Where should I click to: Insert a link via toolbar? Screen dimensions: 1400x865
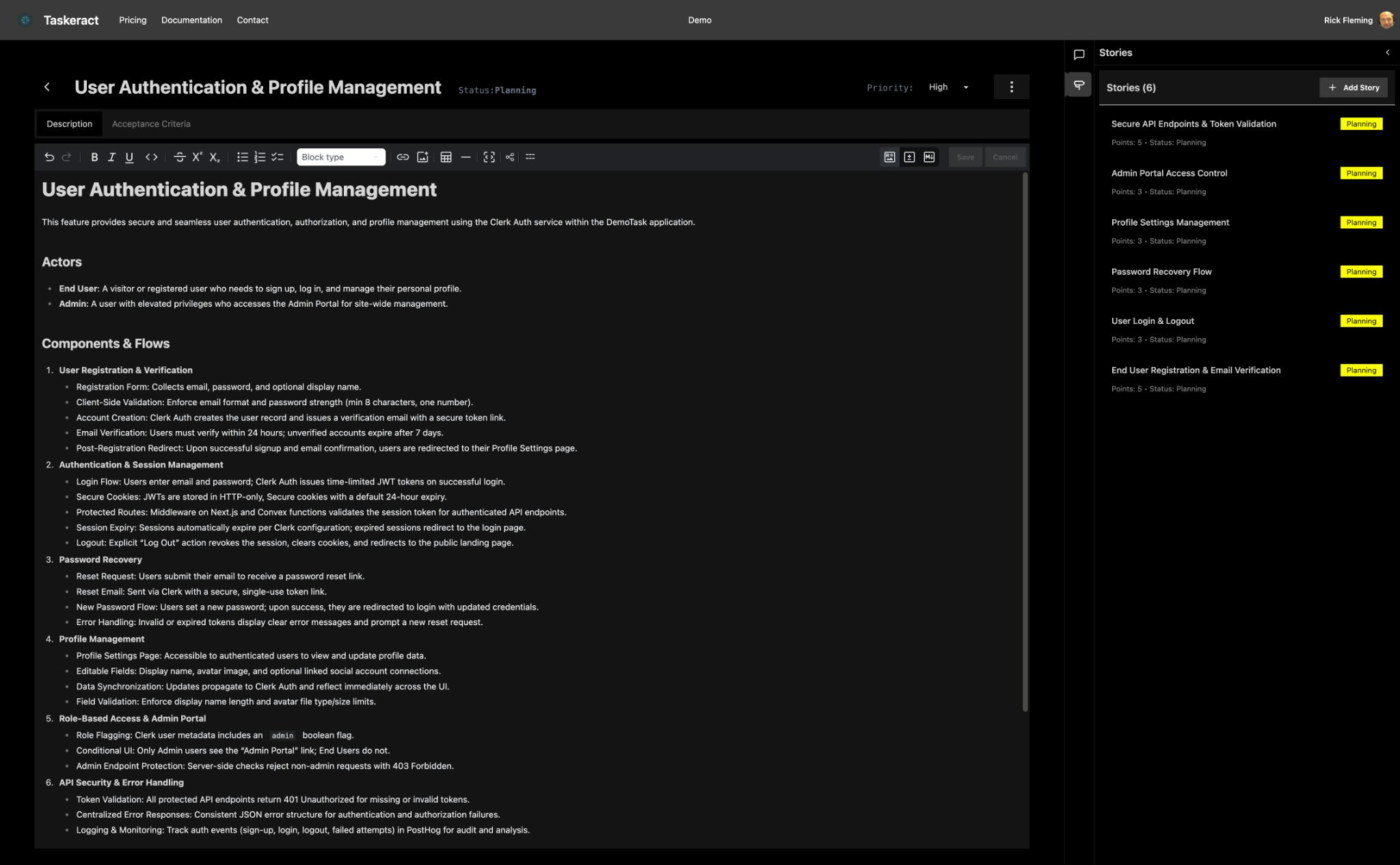(403, 157)
